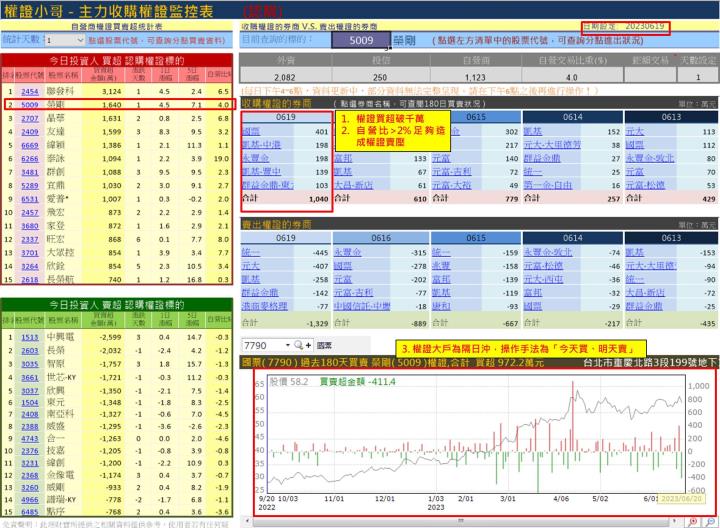Select the 5009 stock code input box

click(x=361, y=40)
